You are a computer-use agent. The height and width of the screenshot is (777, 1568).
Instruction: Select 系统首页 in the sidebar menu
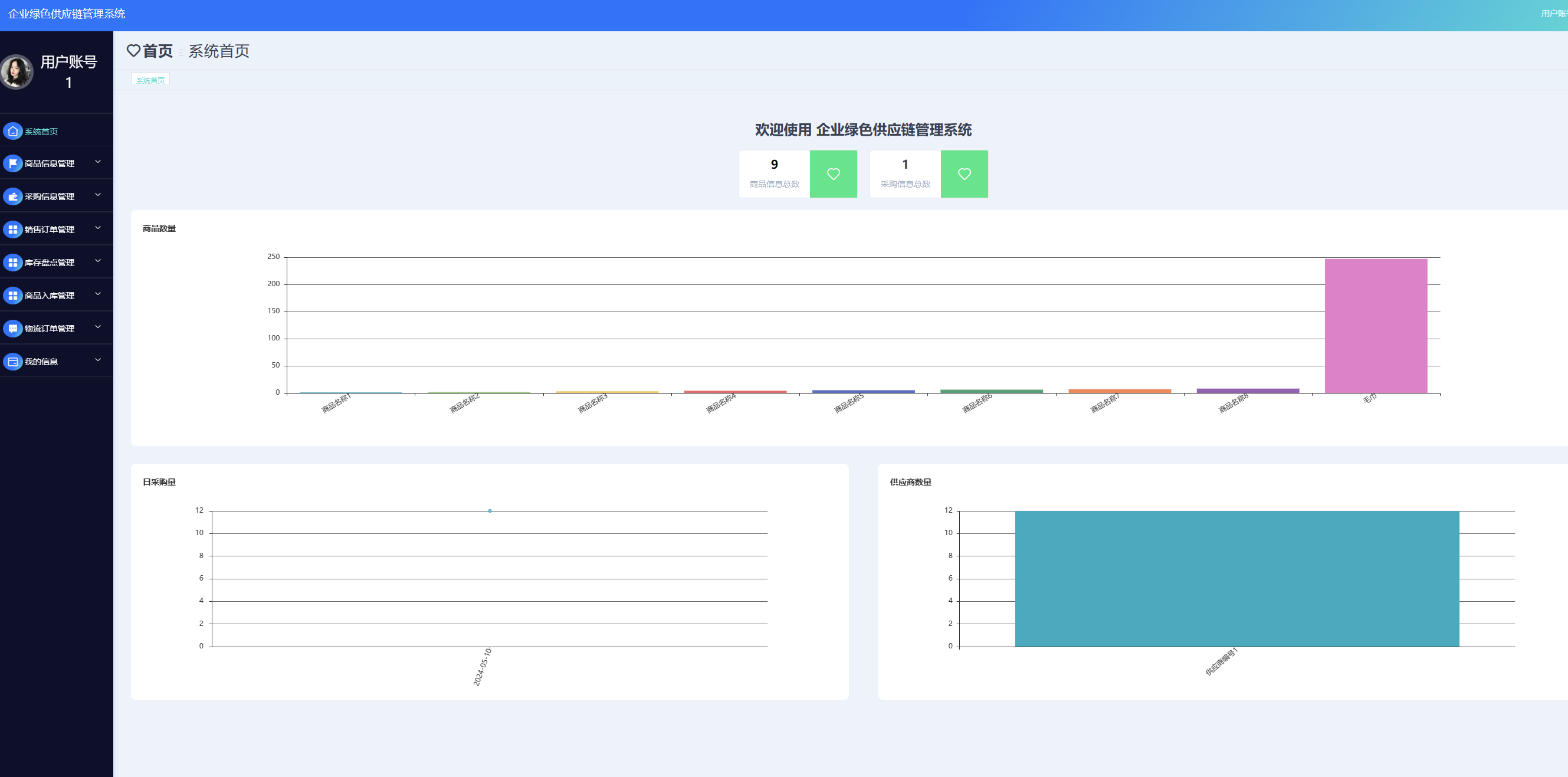click(41, 132)
